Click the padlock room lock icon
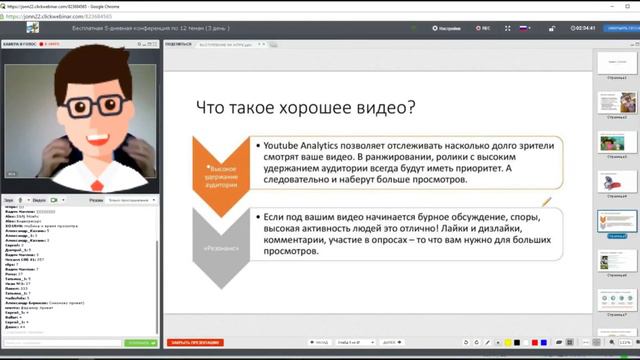The width and height of the screenshot is (640, 360). [552, 29]
